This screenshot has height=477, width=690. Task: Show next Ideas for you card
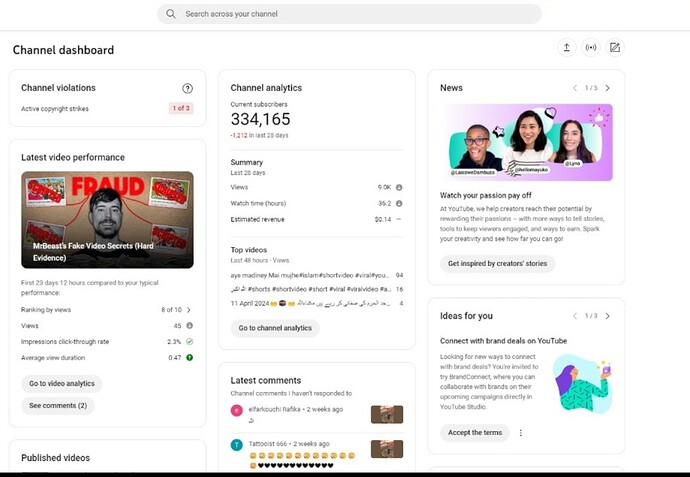point(607,316)
